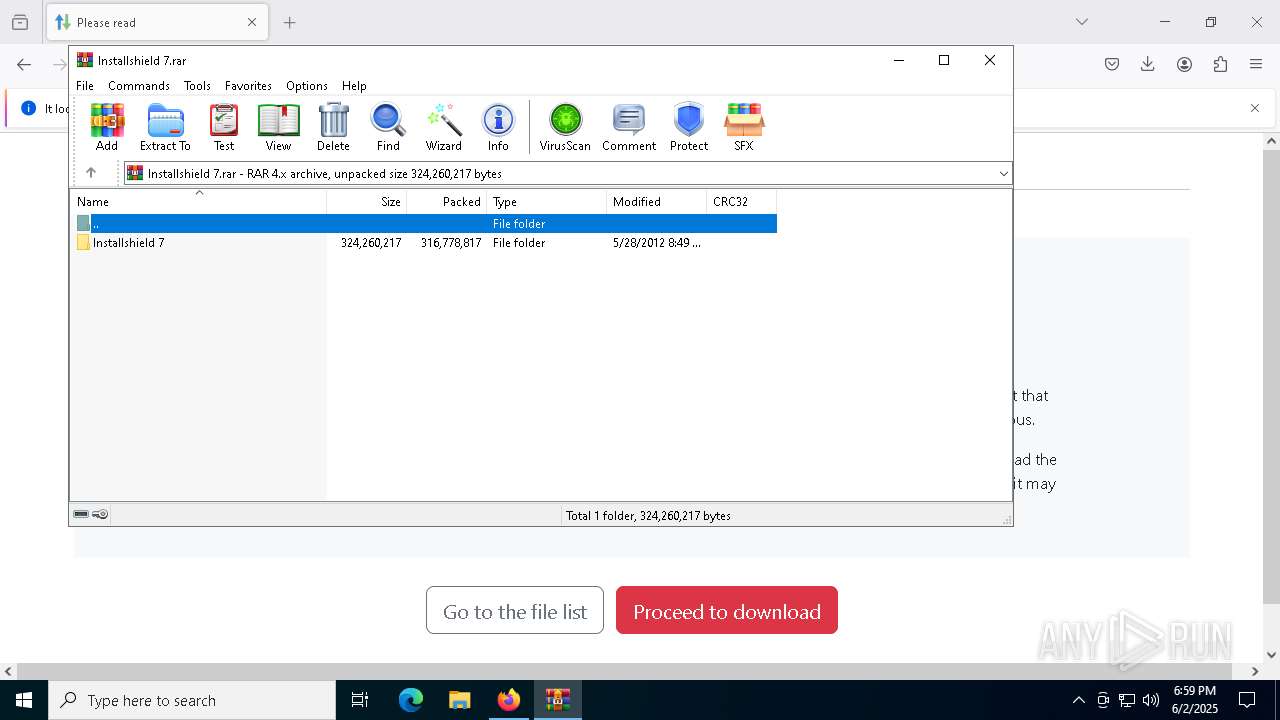
Task: Go up one folder level arrow
Action: [x=91, y=173]
